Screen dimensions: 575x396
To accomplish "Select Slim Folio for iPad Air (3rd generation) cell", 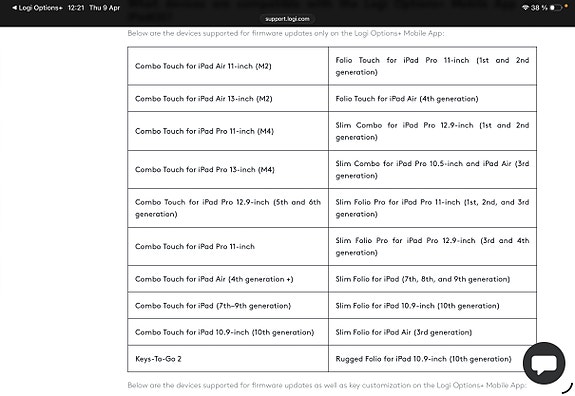I will 433,332.
